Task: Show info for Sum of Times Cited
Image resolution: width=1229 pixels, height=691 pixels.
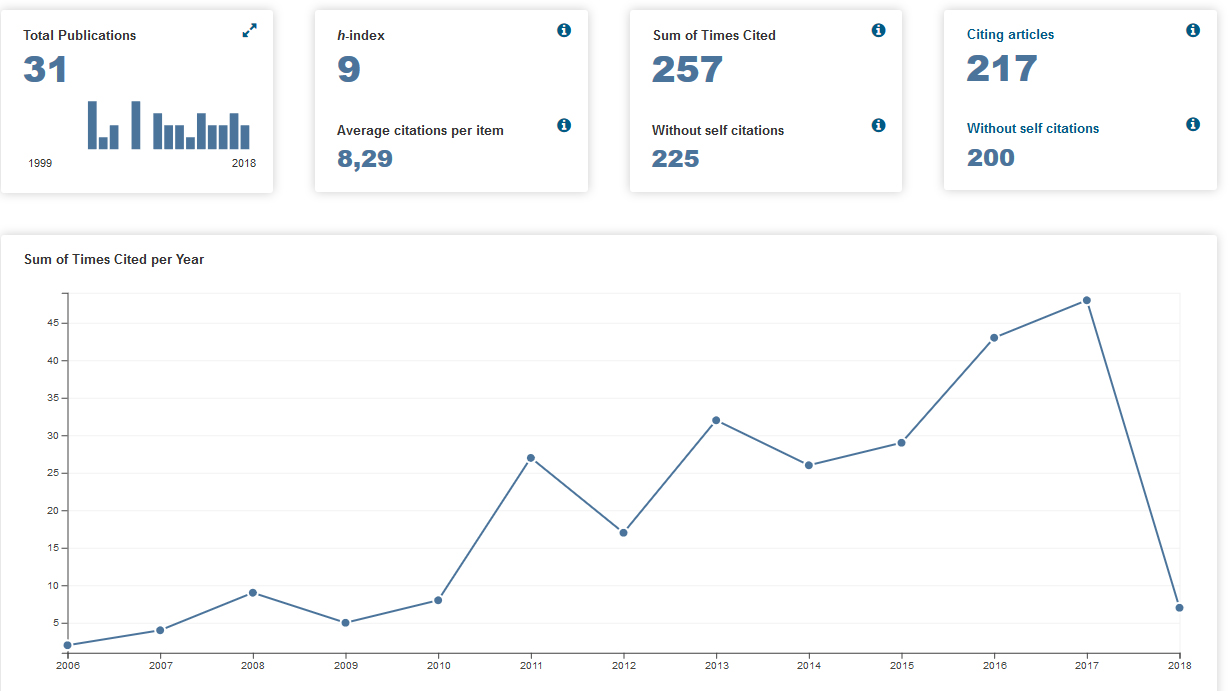Action: (879, 30)
